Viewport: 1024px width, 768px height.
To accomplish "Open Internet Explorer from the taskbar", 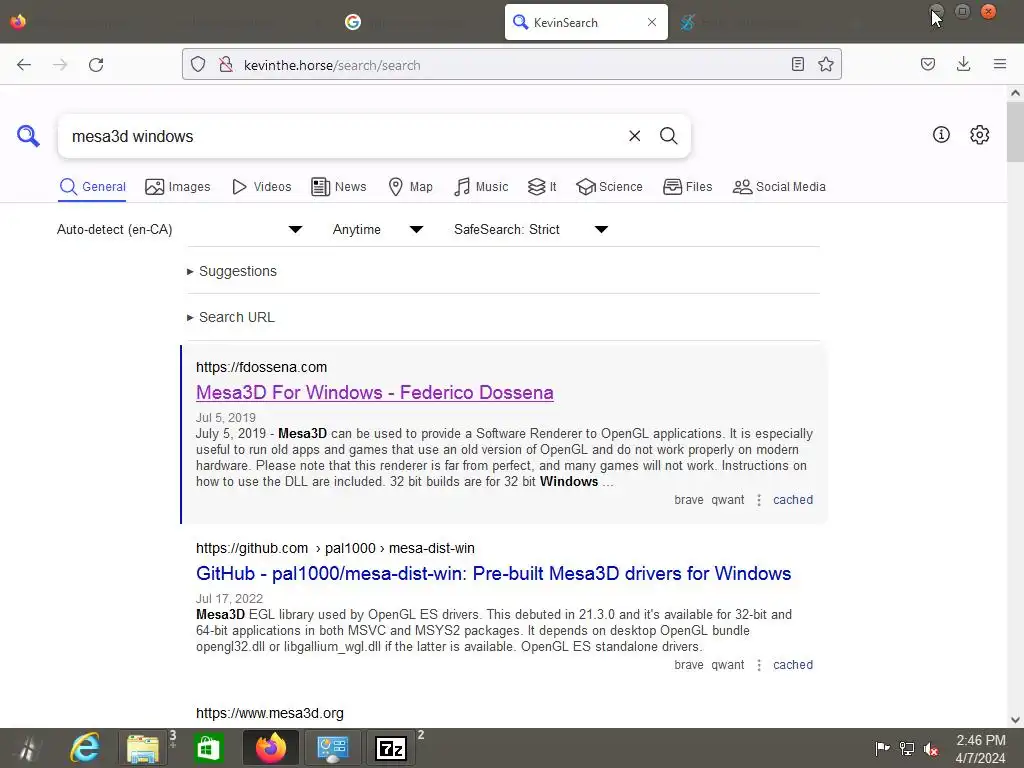I will (85, 748).
